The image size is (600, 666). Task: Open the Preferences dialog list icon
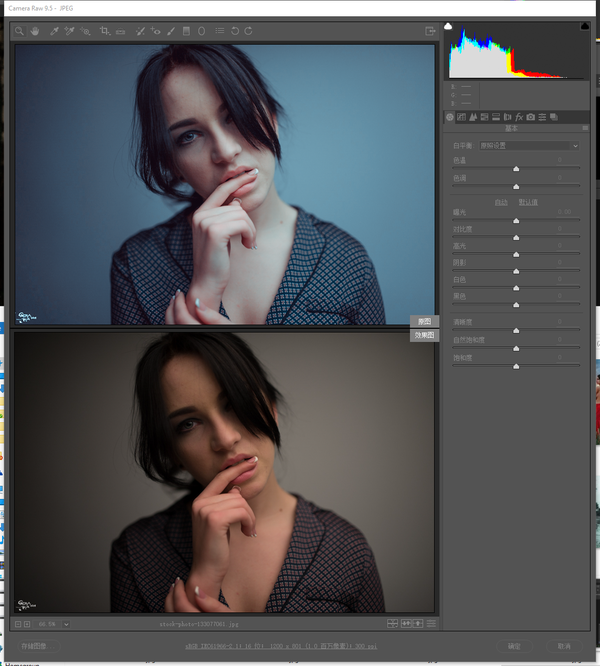pos(220,31)
